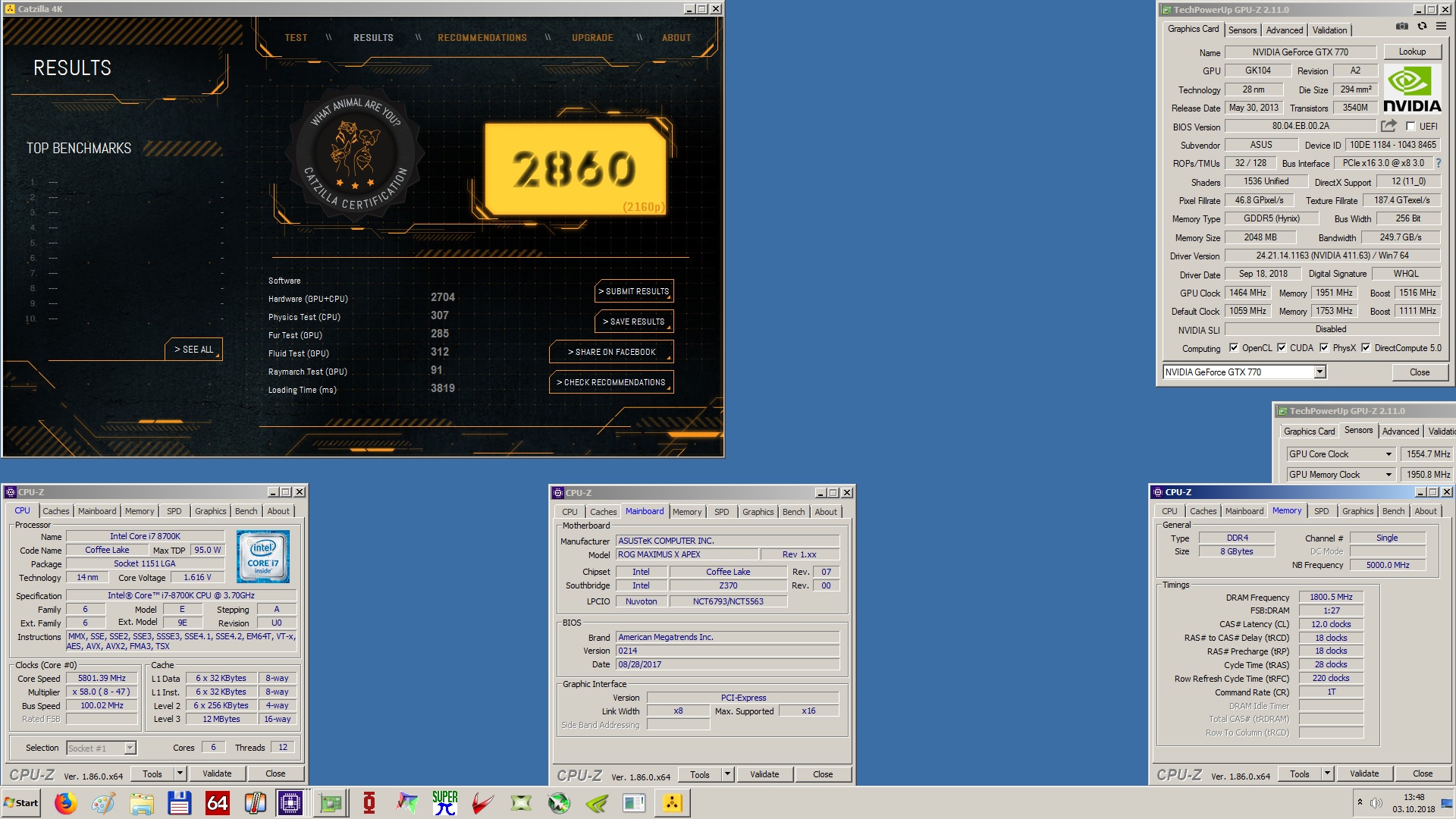Toggle the DirectCompute 5.0 checkbox
The image size is (1456, 819).
pyautogui.click(x=1366, y=348)
